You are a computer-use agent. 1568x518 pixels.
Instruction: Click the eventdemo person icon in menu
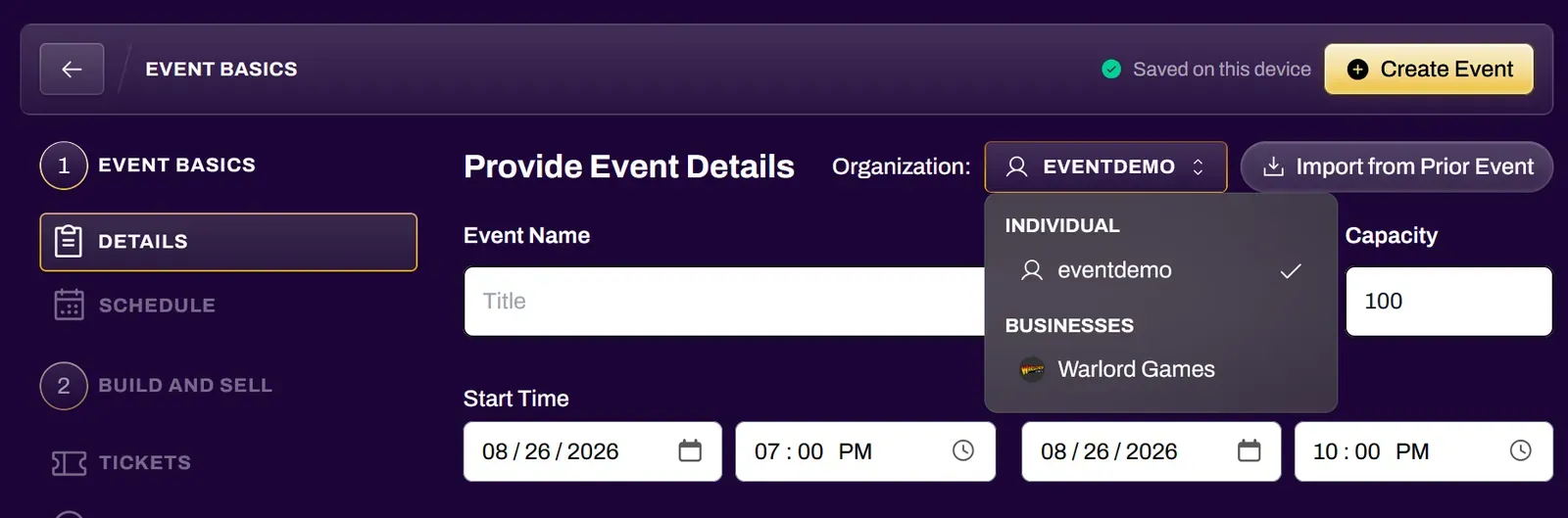(x=1032, y=270)
